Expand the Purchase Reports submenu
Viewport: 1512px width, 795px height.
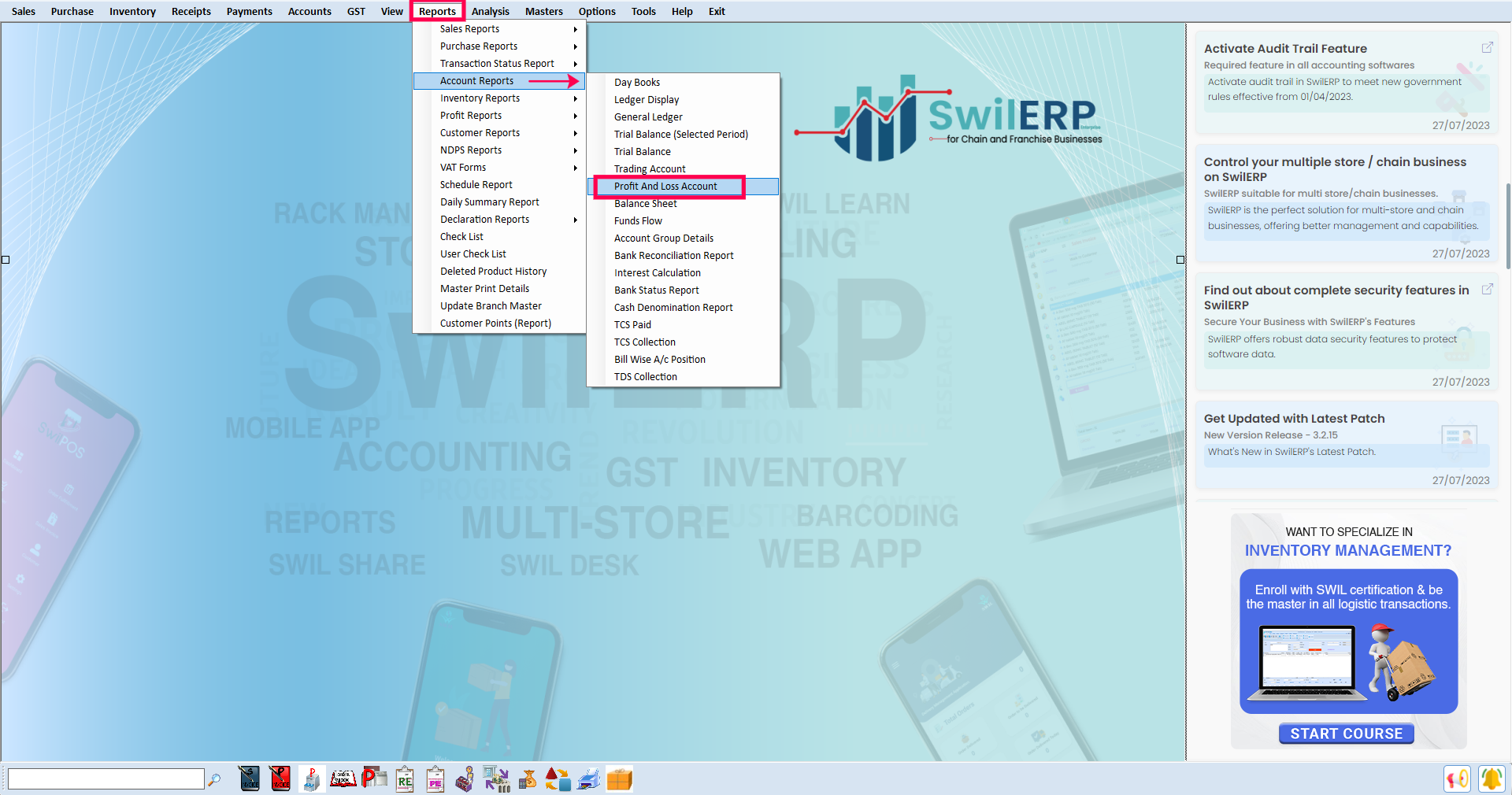(x=499, y=46)
